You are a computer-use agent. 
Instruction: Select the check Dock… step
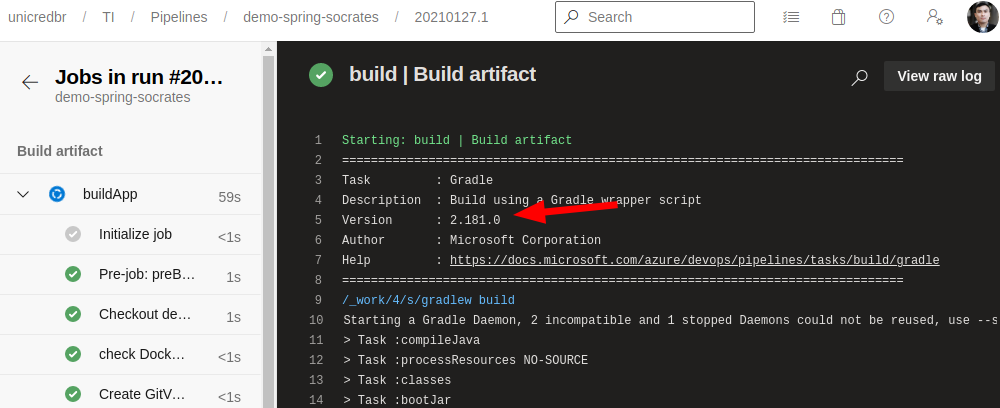(x=130, y=354)
